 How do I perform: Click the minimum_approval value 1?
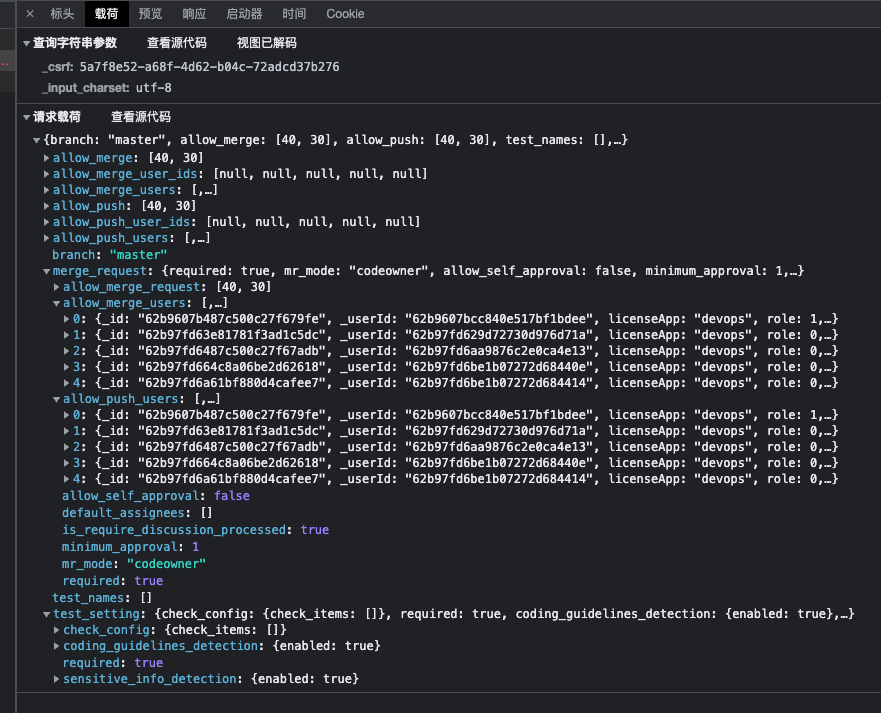pos(196,547)
